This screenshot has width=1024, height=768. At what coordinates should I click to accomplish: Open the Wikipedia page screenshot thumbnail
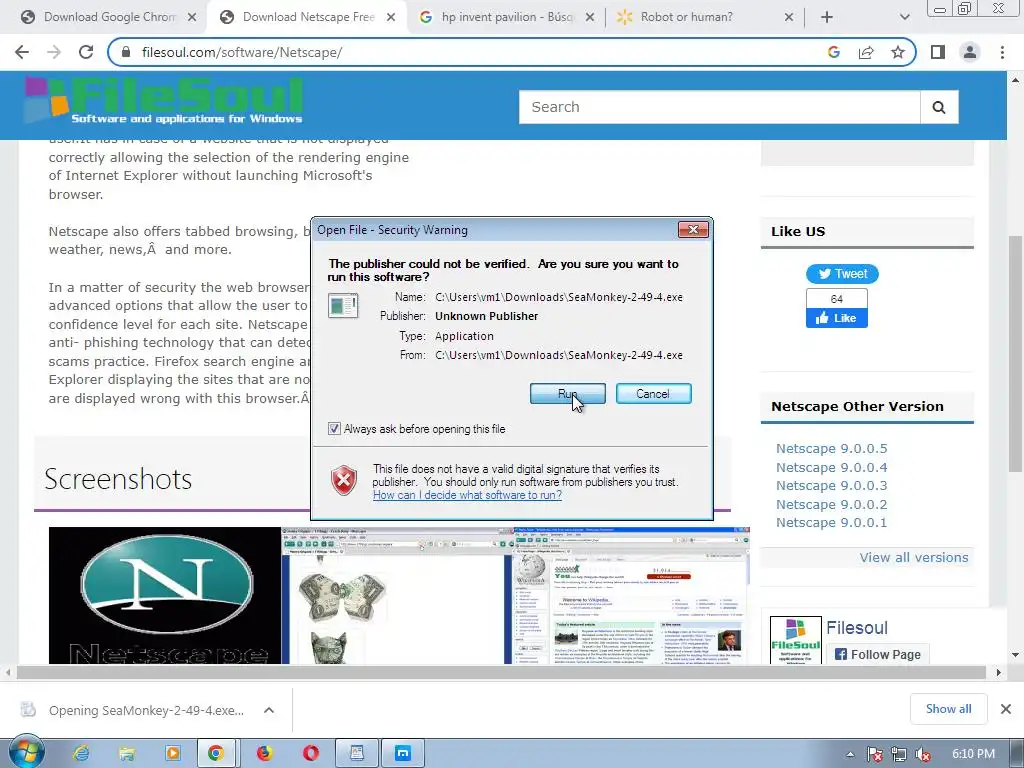pos(631,596)
